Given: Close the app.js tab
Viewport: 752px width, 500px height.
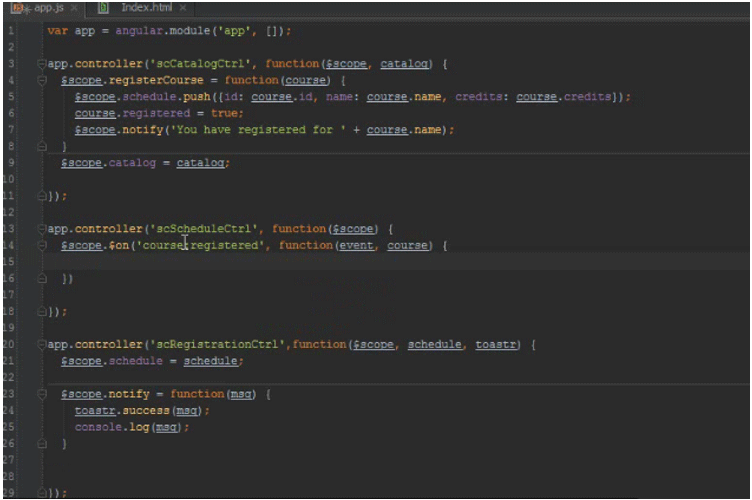Looking at the screenshot, I should tap(74, 8).
